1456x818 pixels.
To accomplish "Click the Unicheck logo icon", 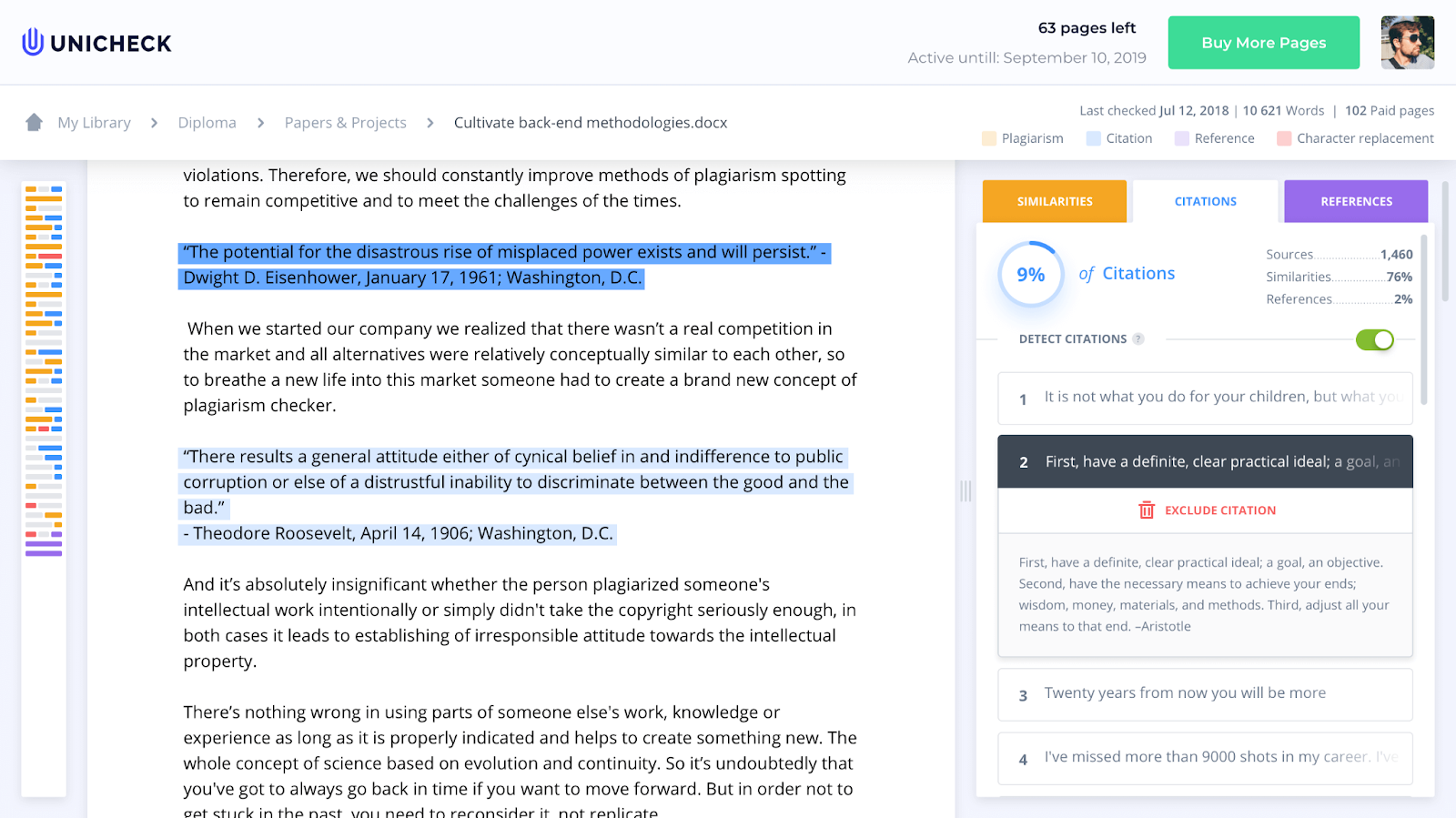I will (x=33, y=42).
